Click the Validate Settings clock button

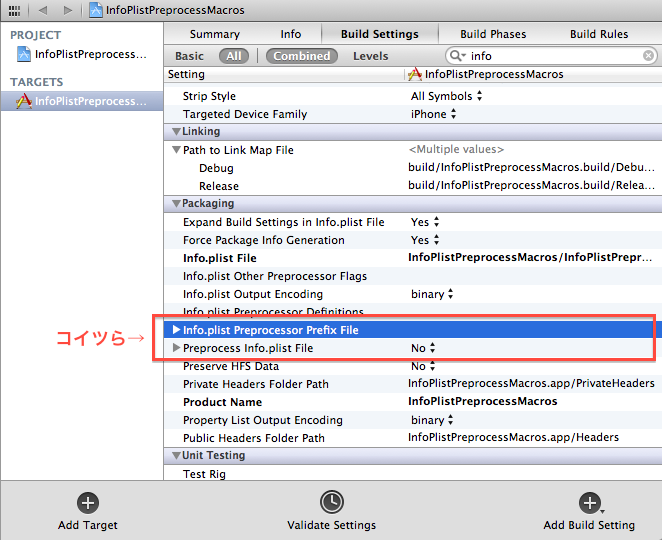pos(332,502)
